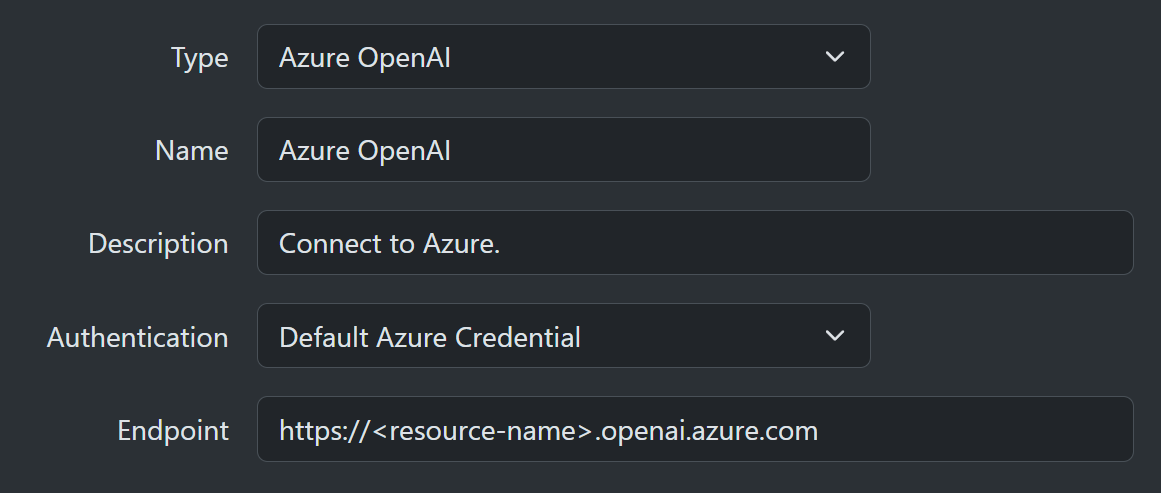
Task: Click 'openai.azure.com' portion of the Endpoint
Action: click(x=712, y=431)
